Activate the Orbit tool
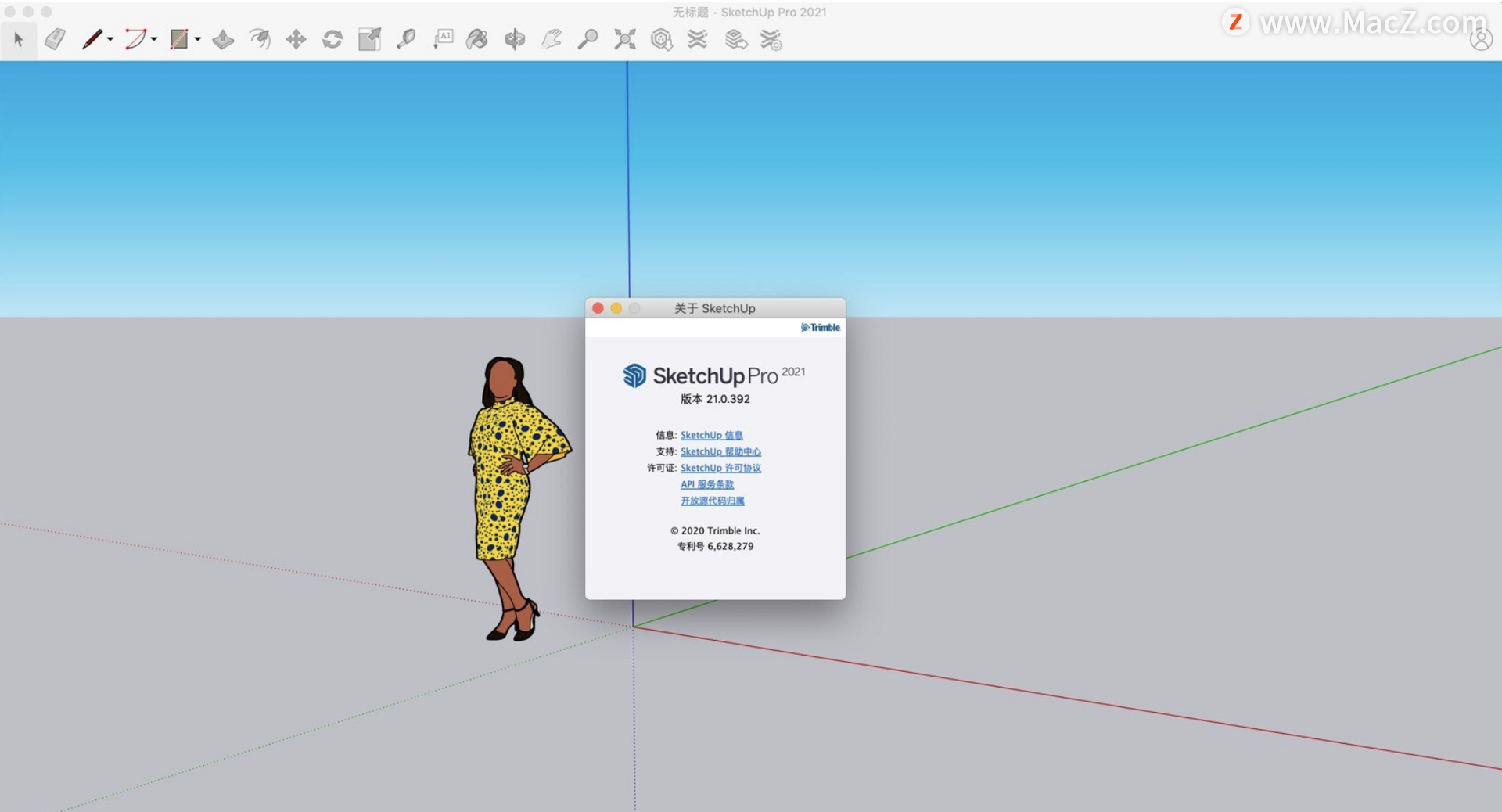The width and height of the screenshot is (1502, 812). pos(515,39)
